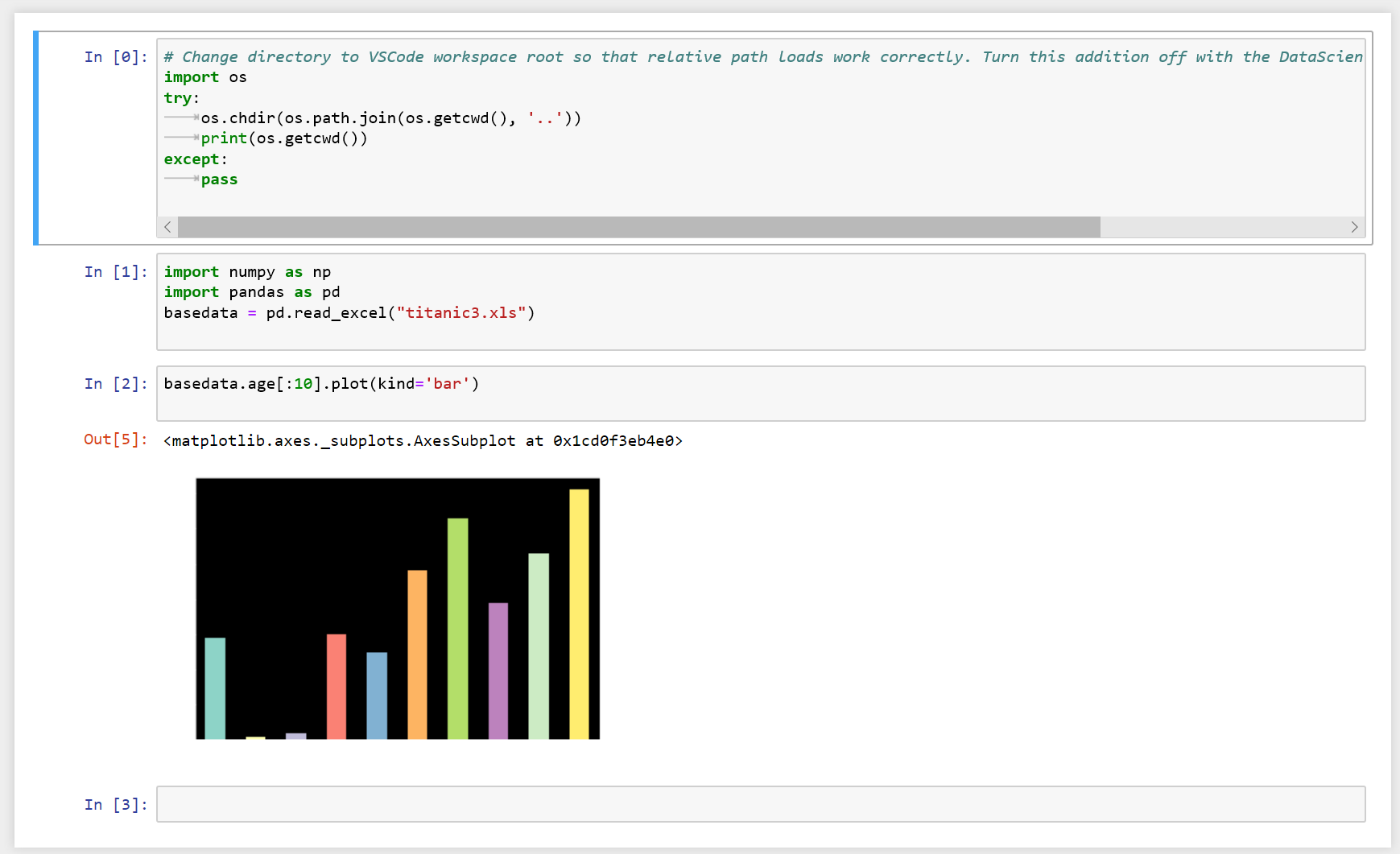
Task: Click the matplotlib AxesSubplot output text
Action: pyautogui.click(x=423, y=441)
